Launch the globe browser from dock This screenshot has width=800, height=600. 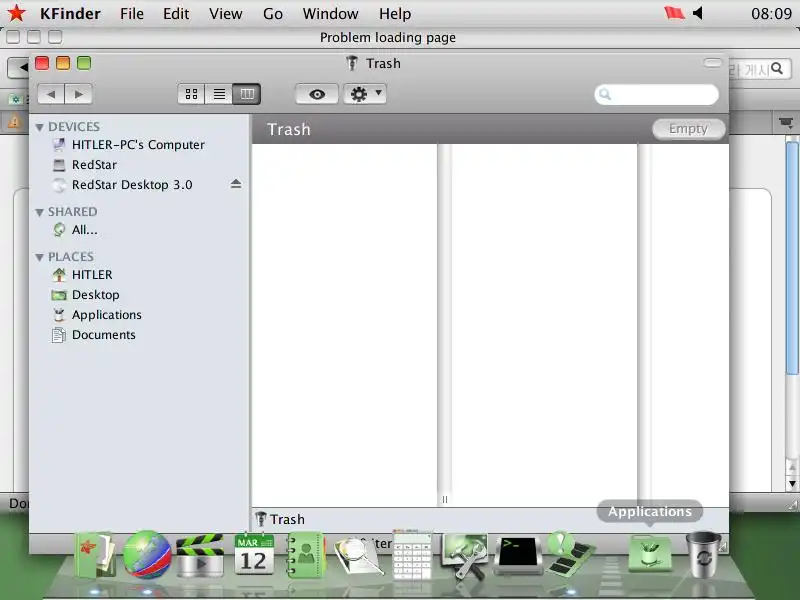[147, 555]
